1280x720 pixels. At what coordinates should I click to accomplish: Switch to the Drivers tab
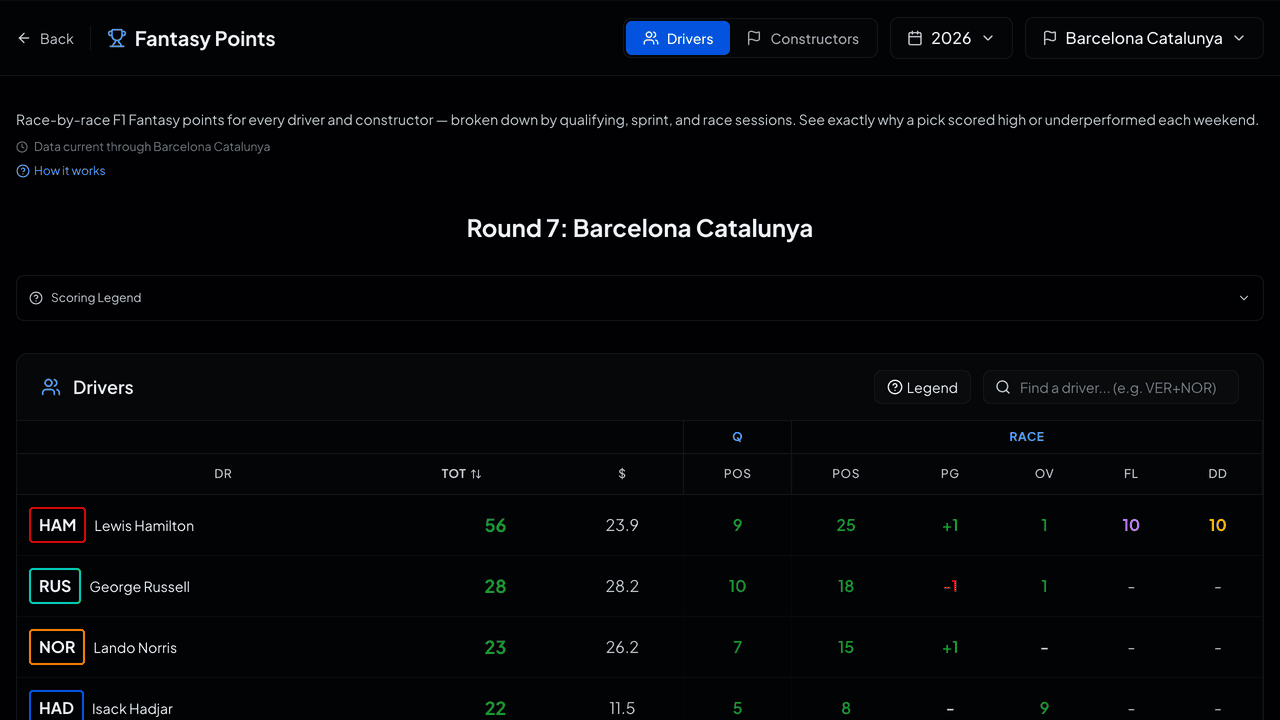coord(678,38)
